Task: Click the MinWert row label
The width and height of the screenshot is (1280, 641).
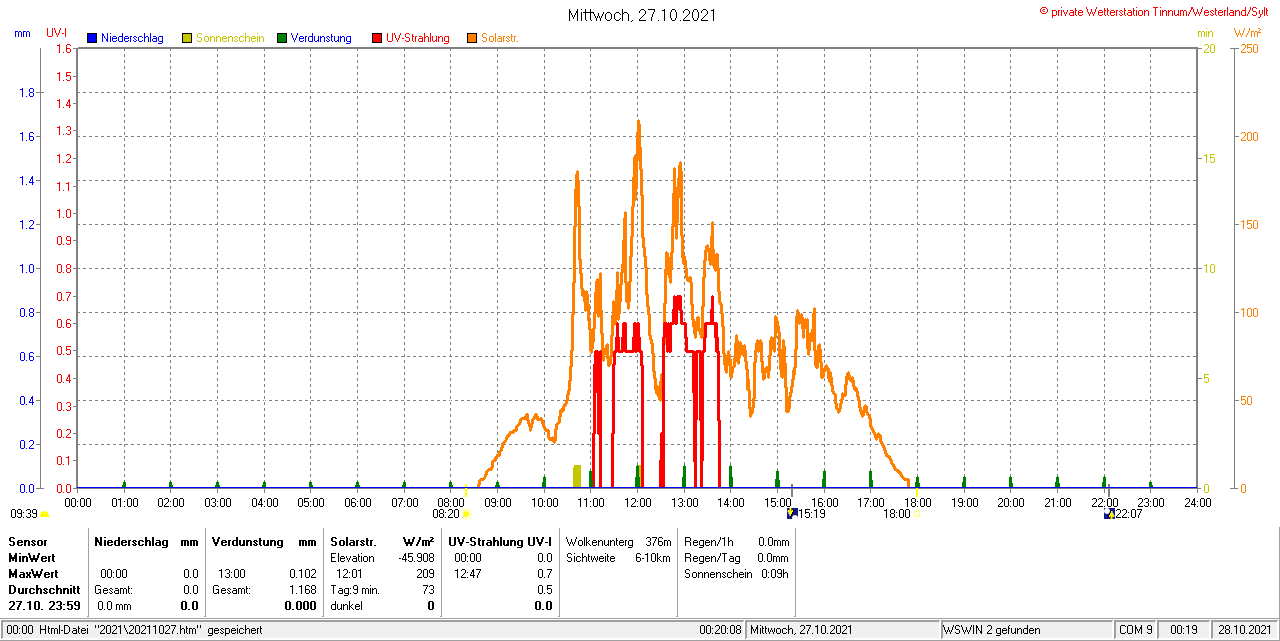Action: coord(32,557)
